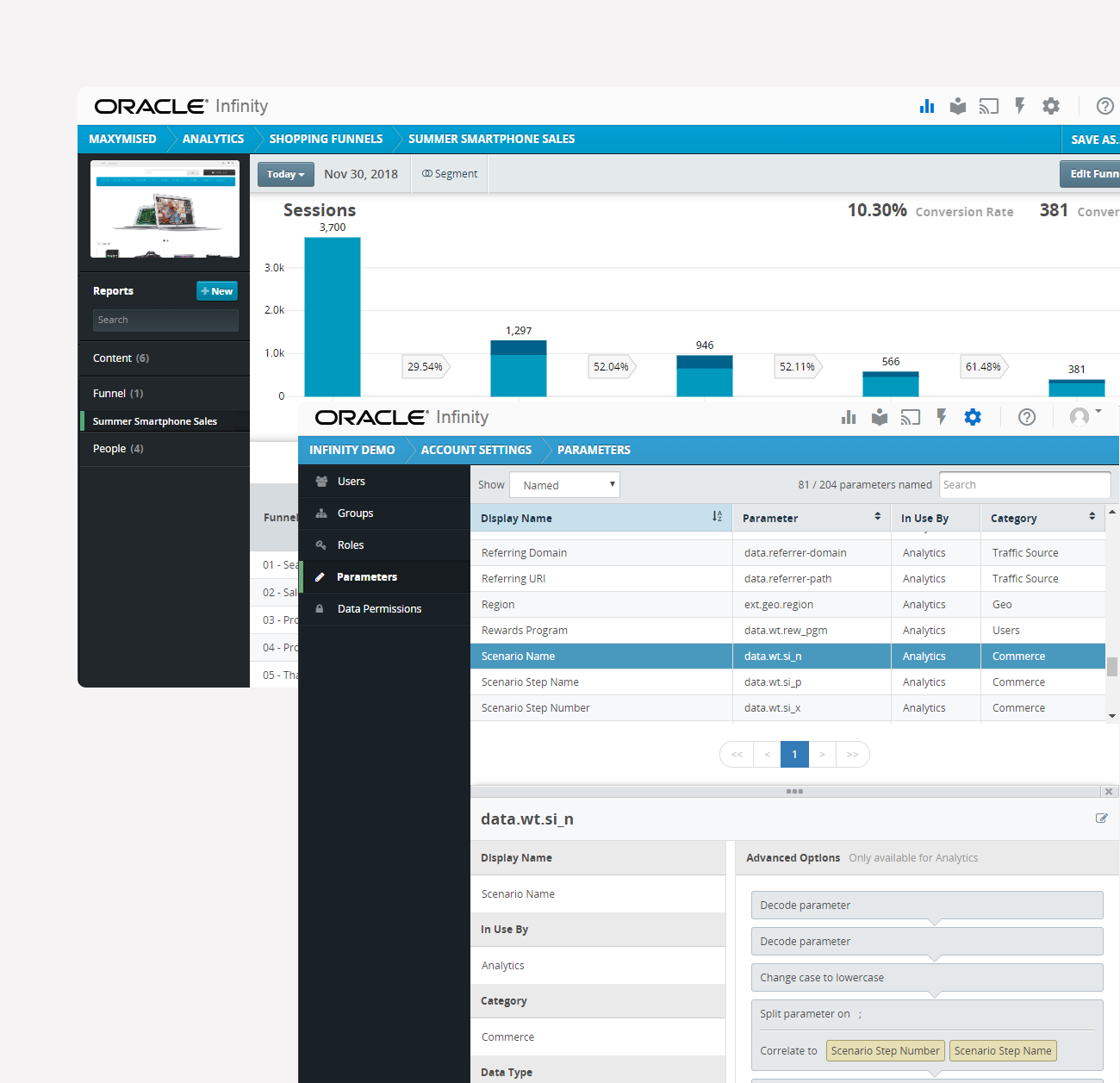This screenshot has width=1120, height=1083.
Task: Click the Parameters pencil icon in sidebar
Action: (x=320, y=577)
